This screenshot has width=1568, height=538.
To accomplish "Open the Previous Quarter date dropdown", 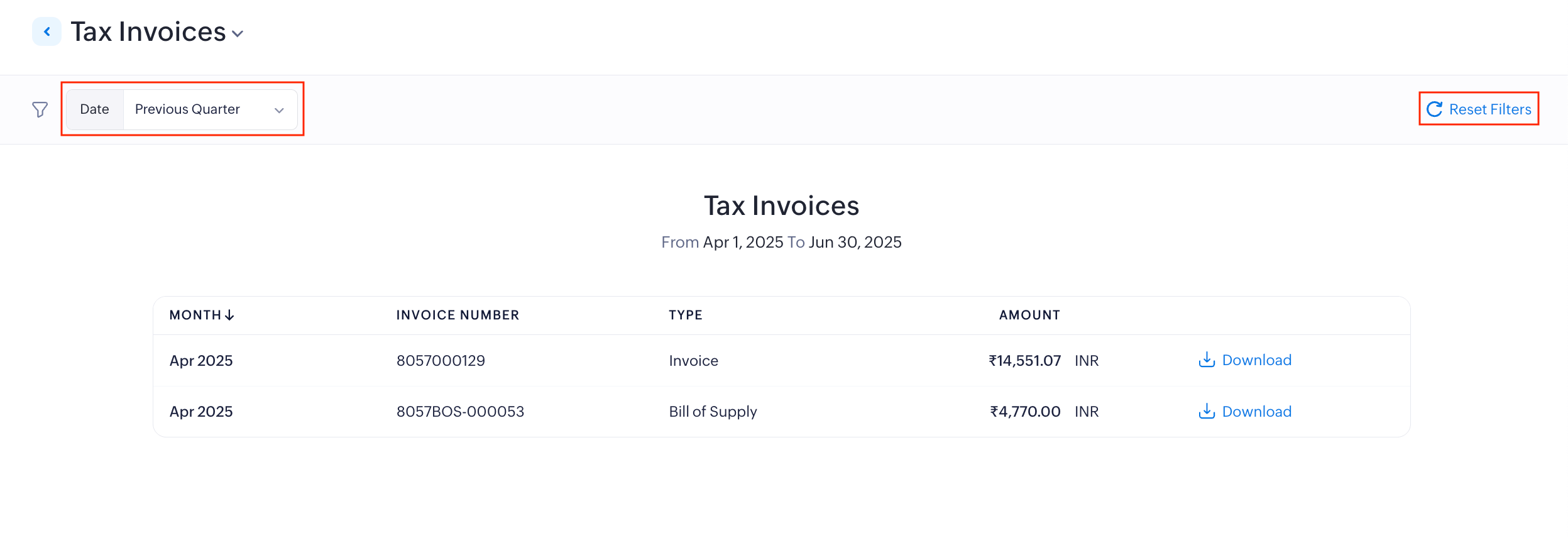I will click(187, 109).
